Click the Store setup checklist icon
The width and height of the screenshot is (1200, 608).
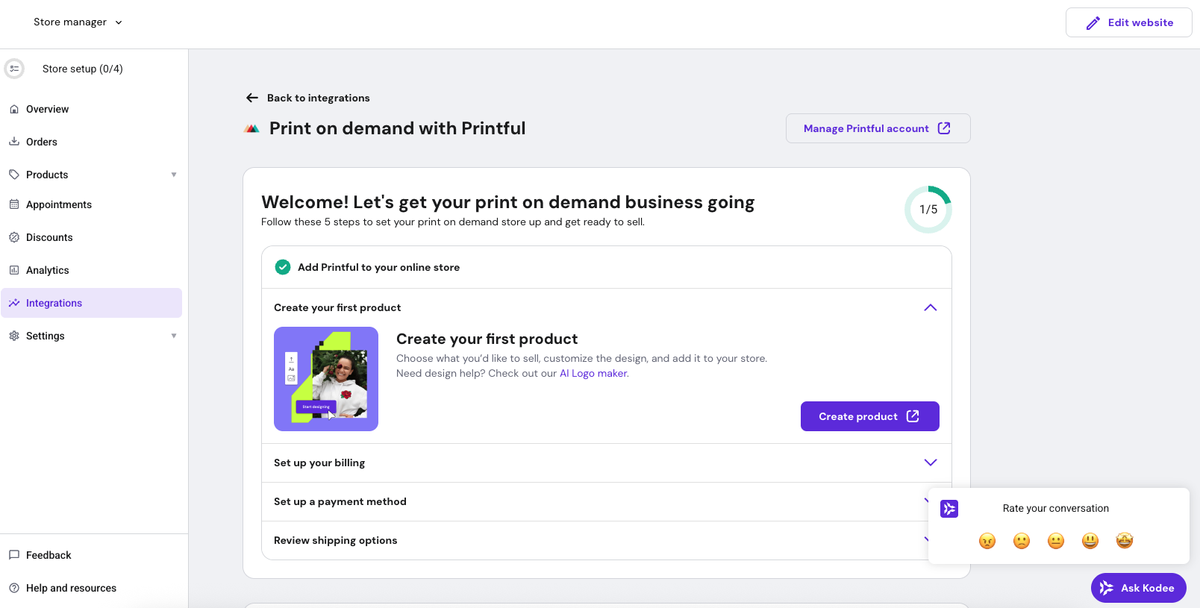(x=14, y=68)
